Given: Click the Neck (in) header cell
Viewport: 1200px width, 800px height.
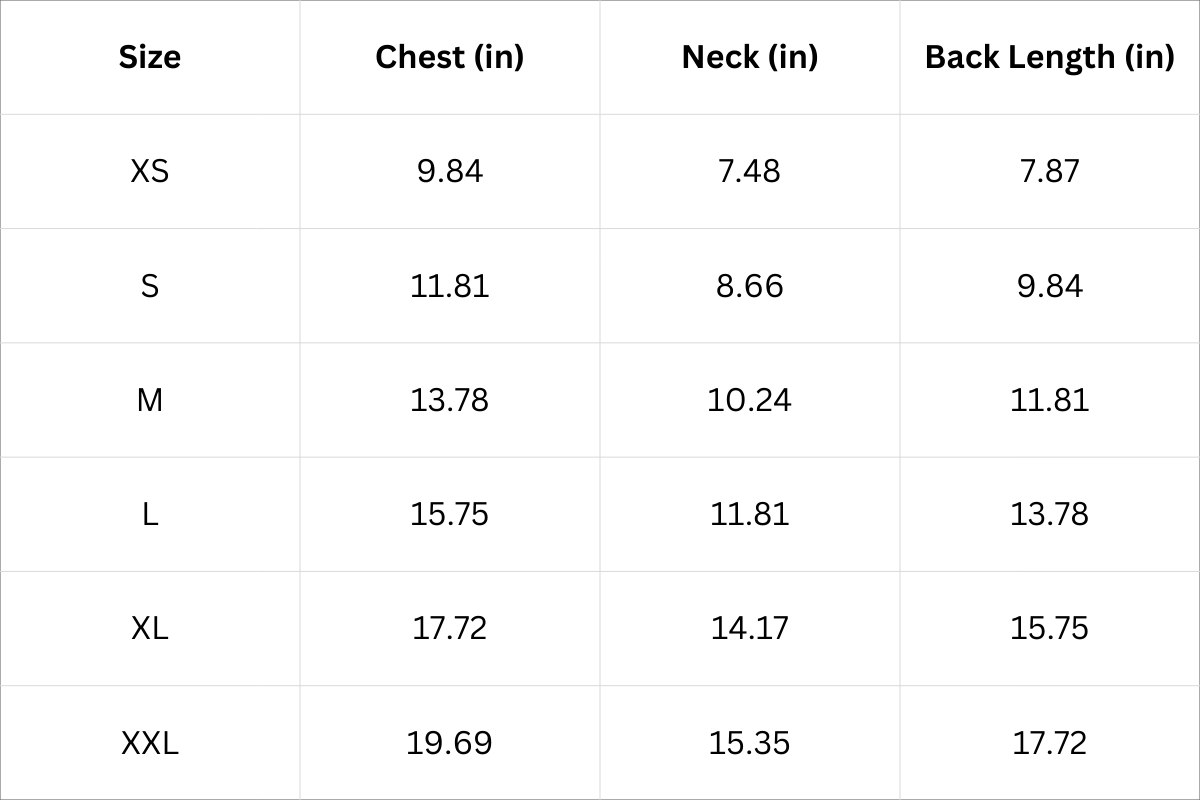Looking at the screenshot, I should (749, 57).
